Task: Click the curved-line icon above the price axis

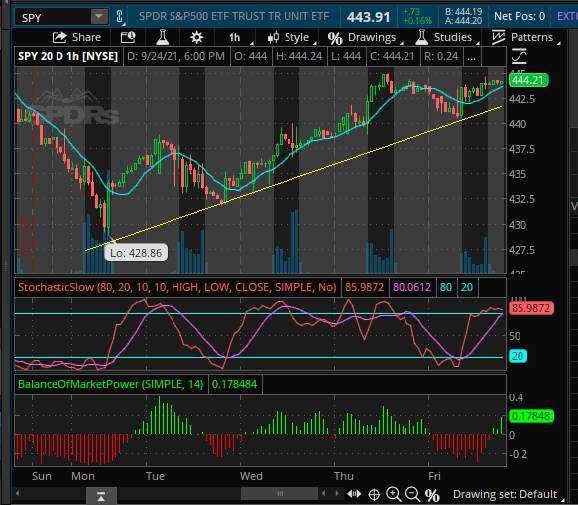Action: [x=519, y=57]
